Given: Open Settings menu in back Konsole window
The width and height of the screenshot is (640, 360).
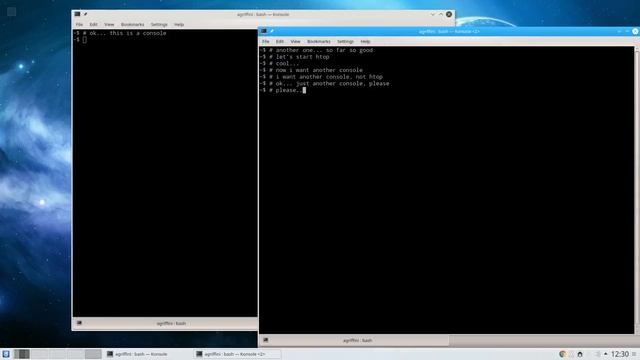Looking at the screenshot, I should 159,24.
